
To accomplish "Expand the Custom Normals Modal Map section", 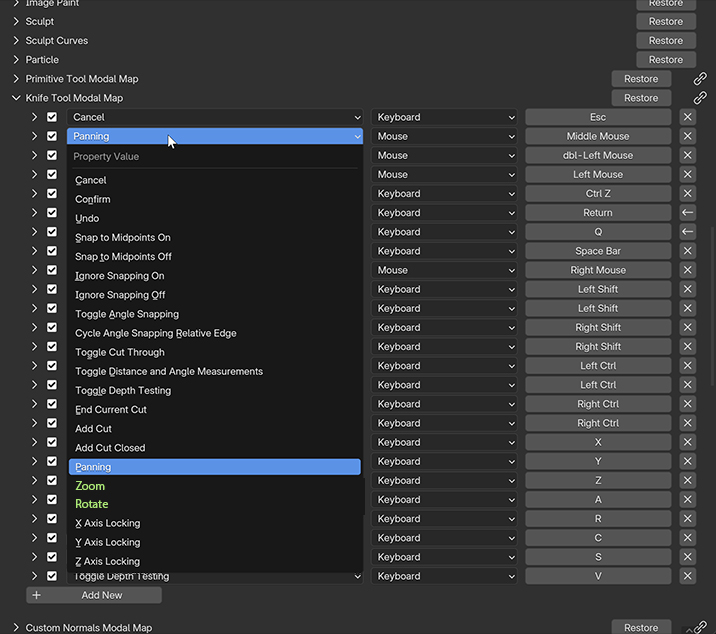I will (x=16, y=628).
